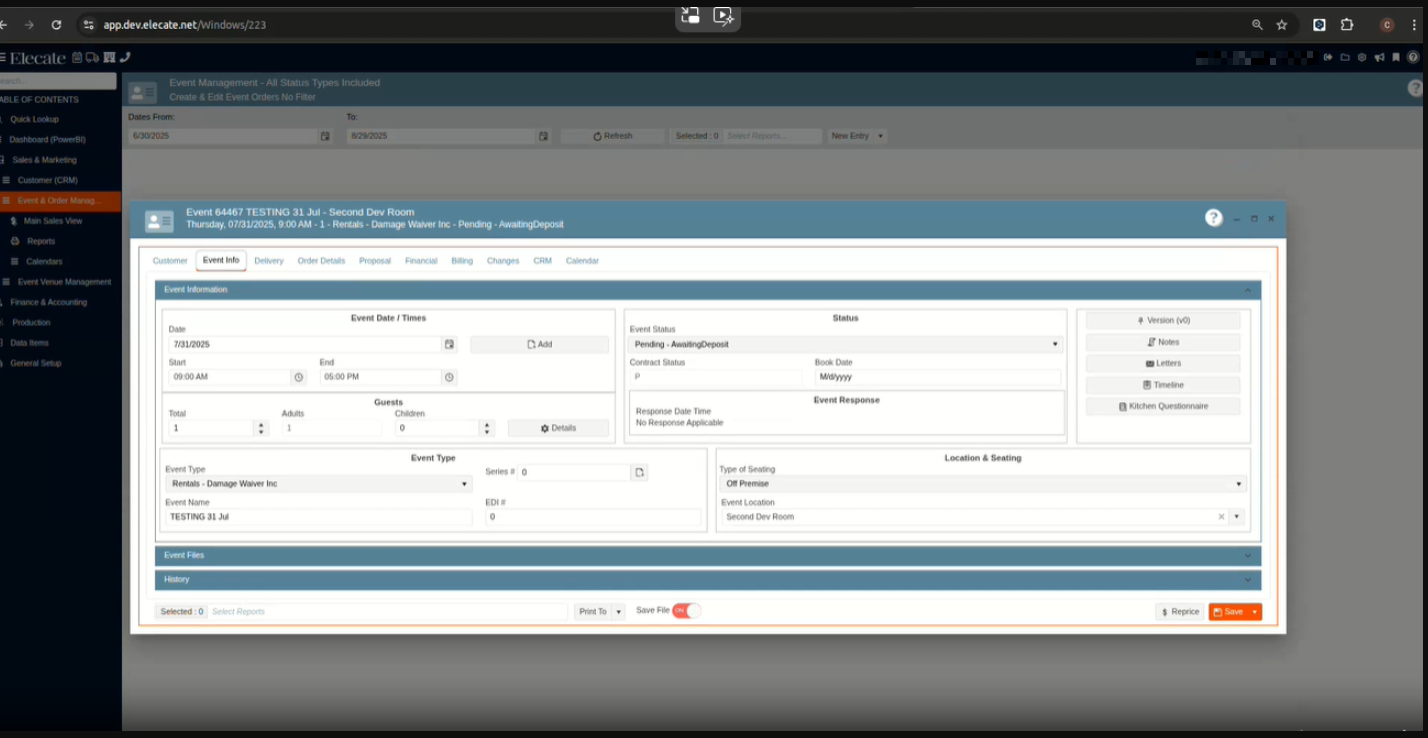Select Event Venue Management in the sidebar
The image size is (1428, 738).
click(x=64, y=282)
